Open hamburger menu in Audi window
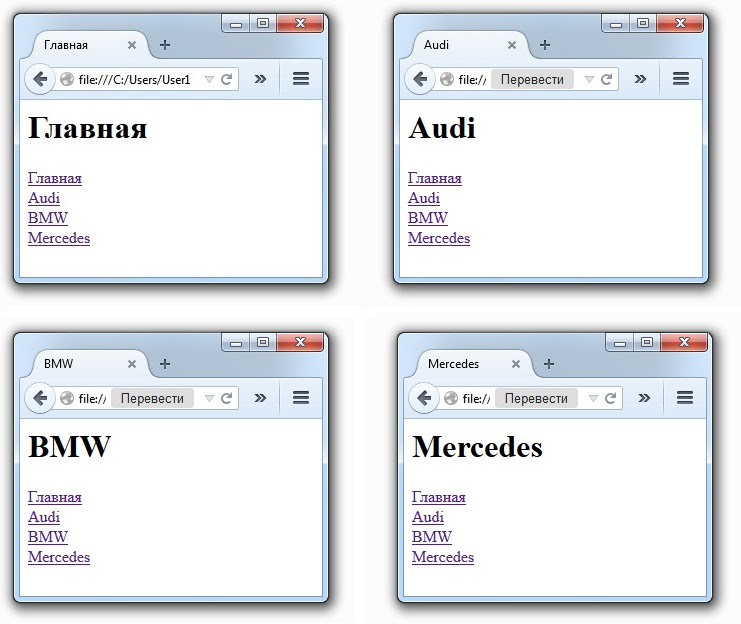Image resolution: width=741 pixels, height=624 pixels. point(681,78)
